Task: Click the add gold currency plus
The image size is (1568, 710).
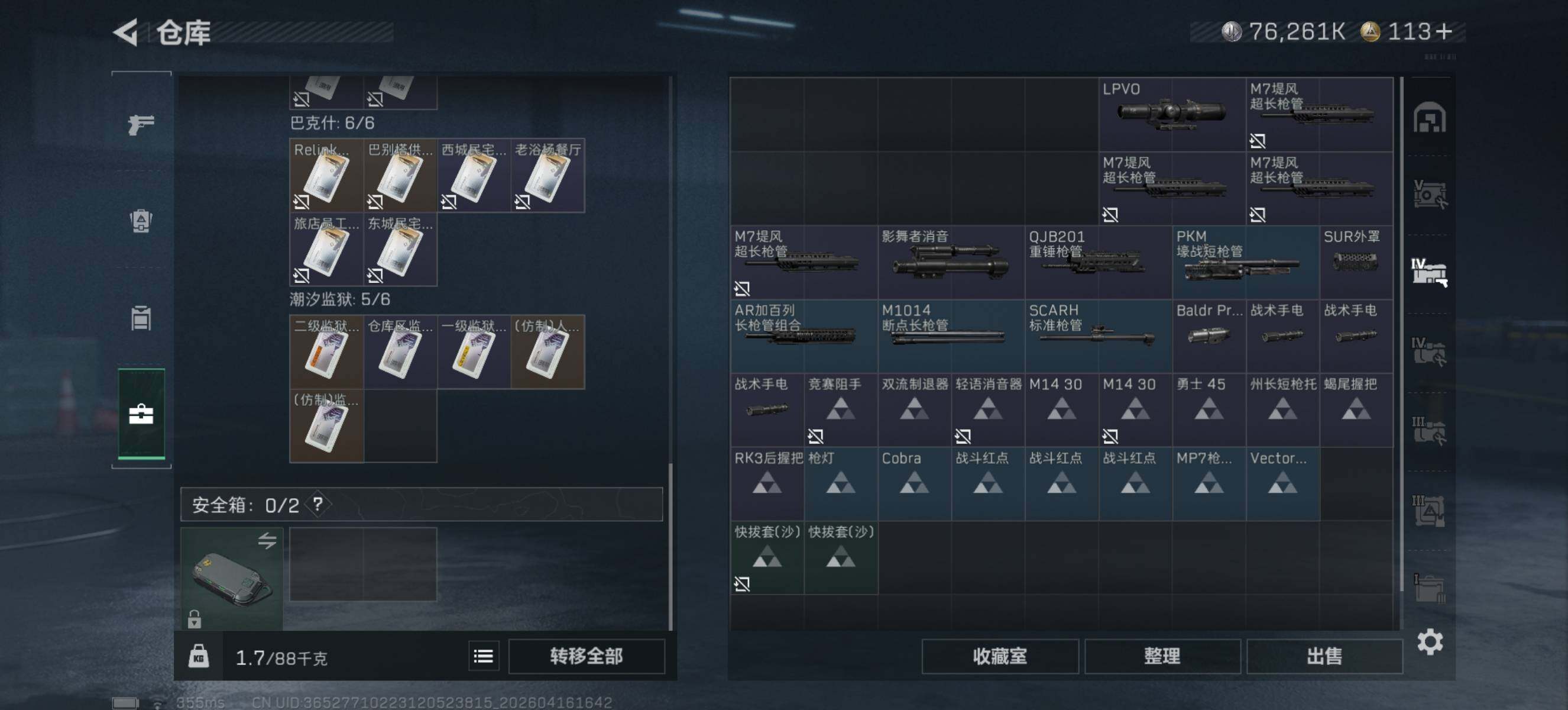Action: [1444, 31]
